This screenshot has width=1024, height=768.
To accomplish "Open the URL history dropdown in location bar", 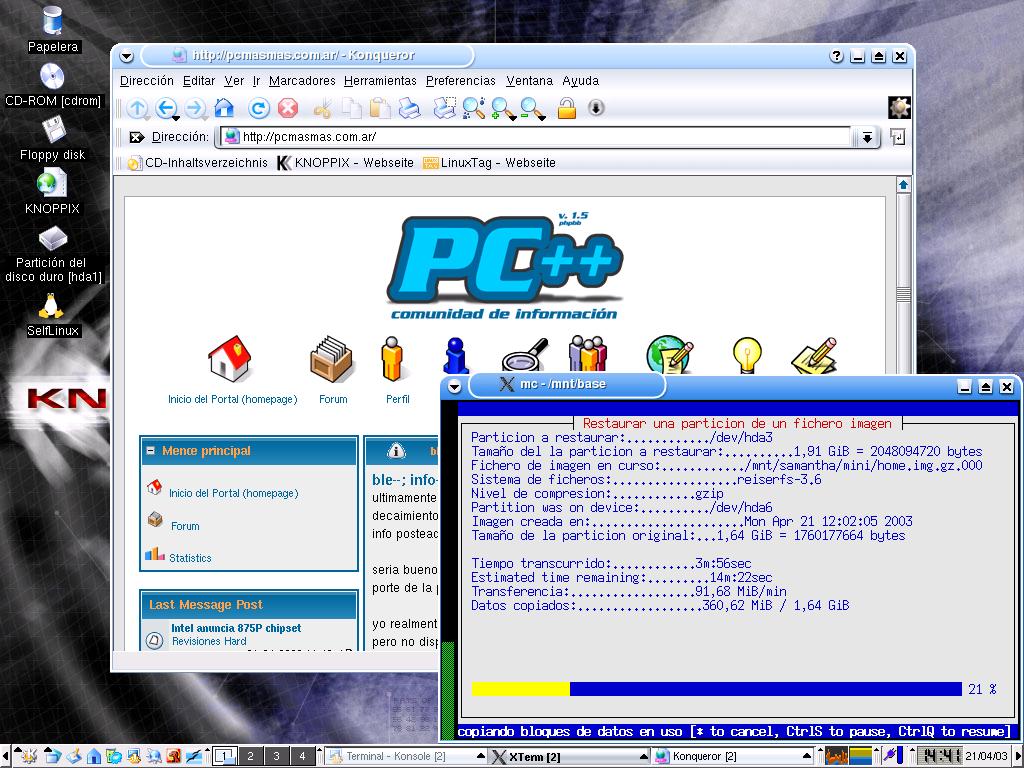I will (x=867, y=137).
